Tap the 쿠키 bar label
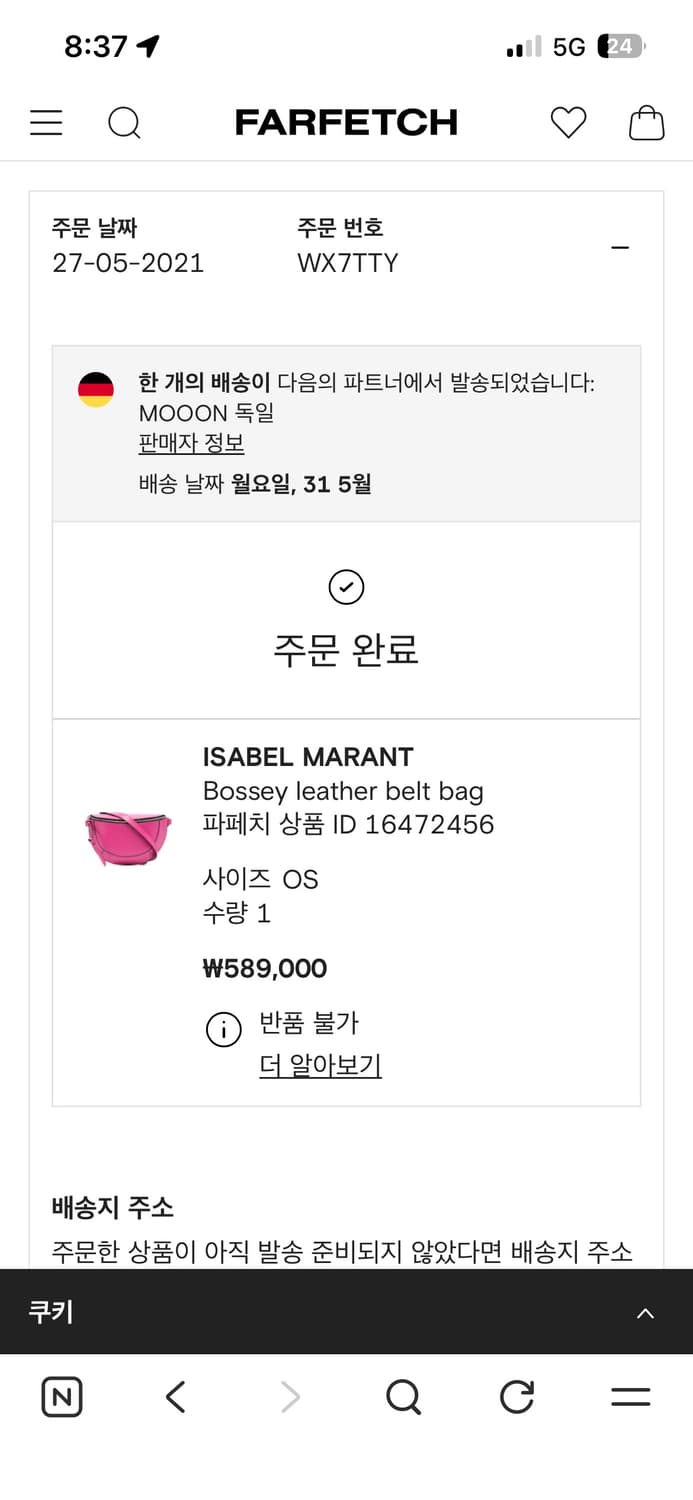This screenshot has width=693, height=1500. 50,1312
